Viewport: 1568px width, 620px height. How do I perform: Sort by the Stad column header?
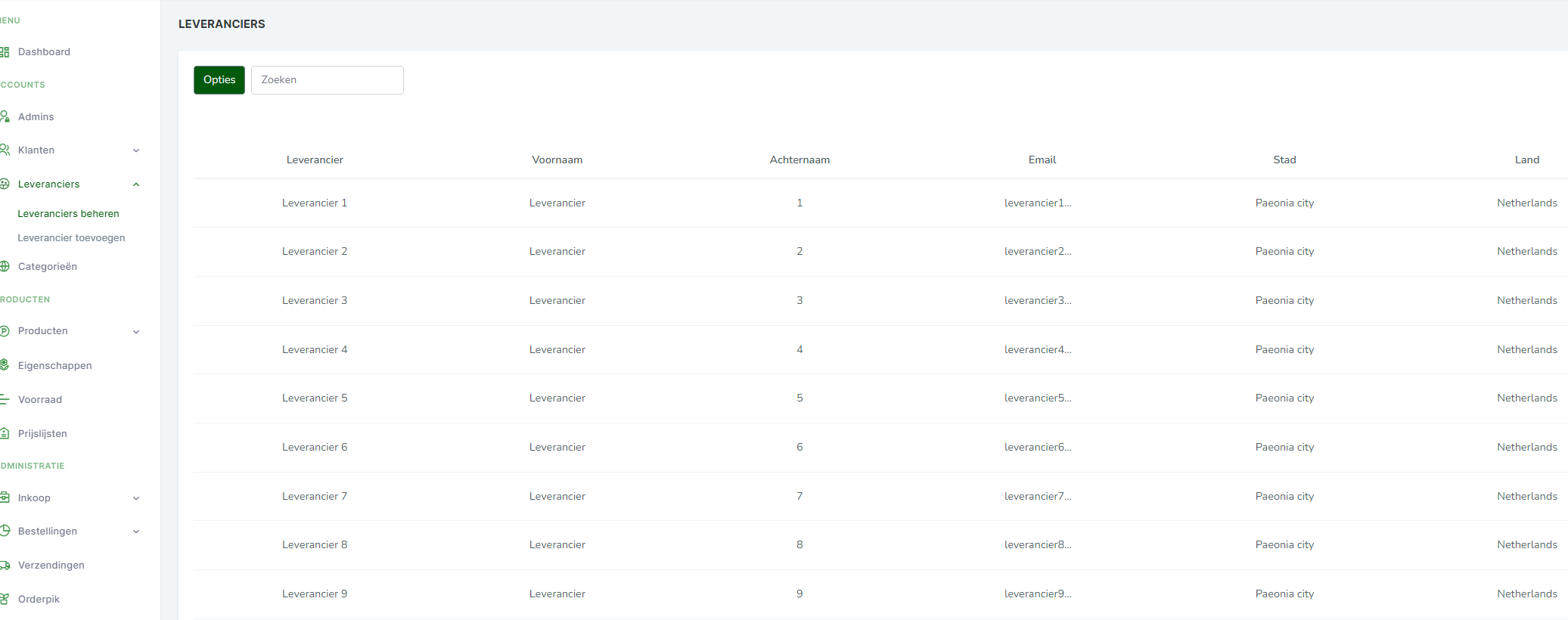(x=1284, y=160)
